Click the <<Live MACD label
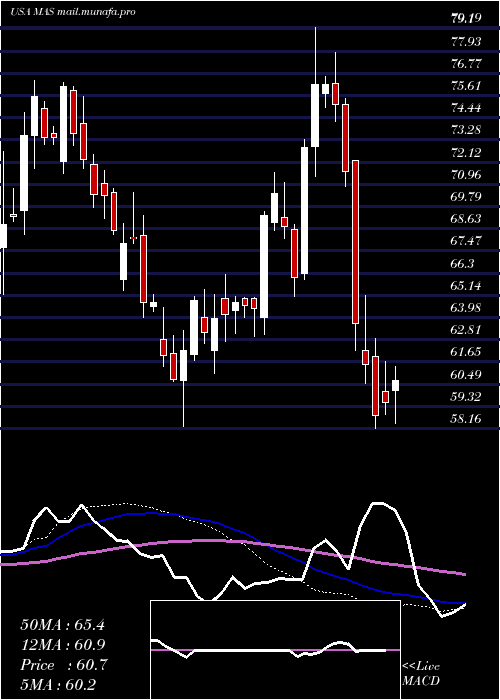 [421, 673]
